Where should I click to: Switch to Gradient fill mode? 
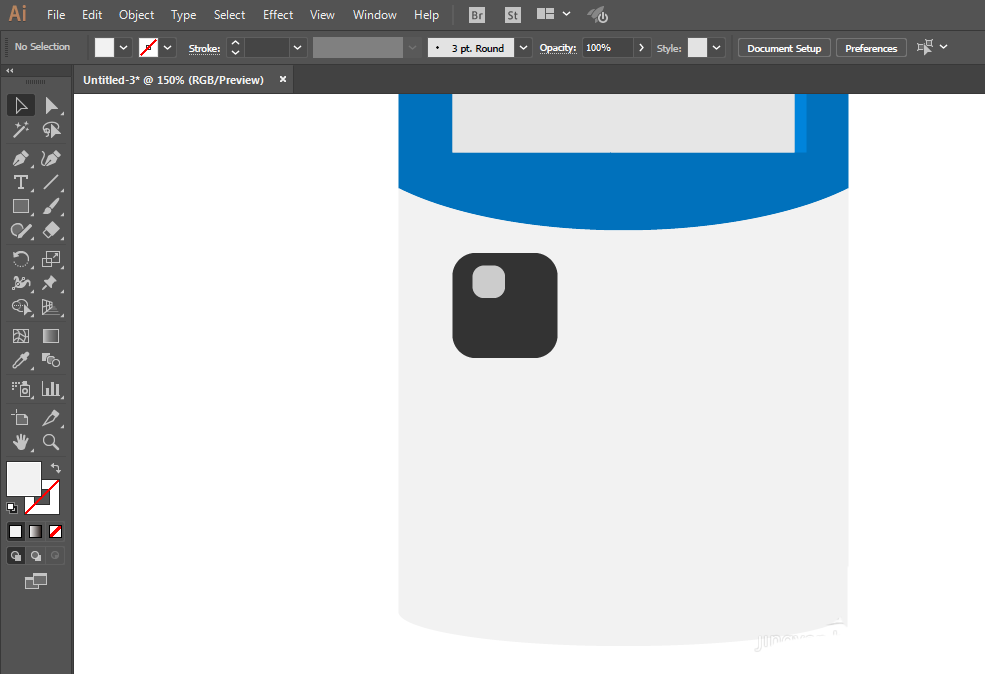pos(36,531)
